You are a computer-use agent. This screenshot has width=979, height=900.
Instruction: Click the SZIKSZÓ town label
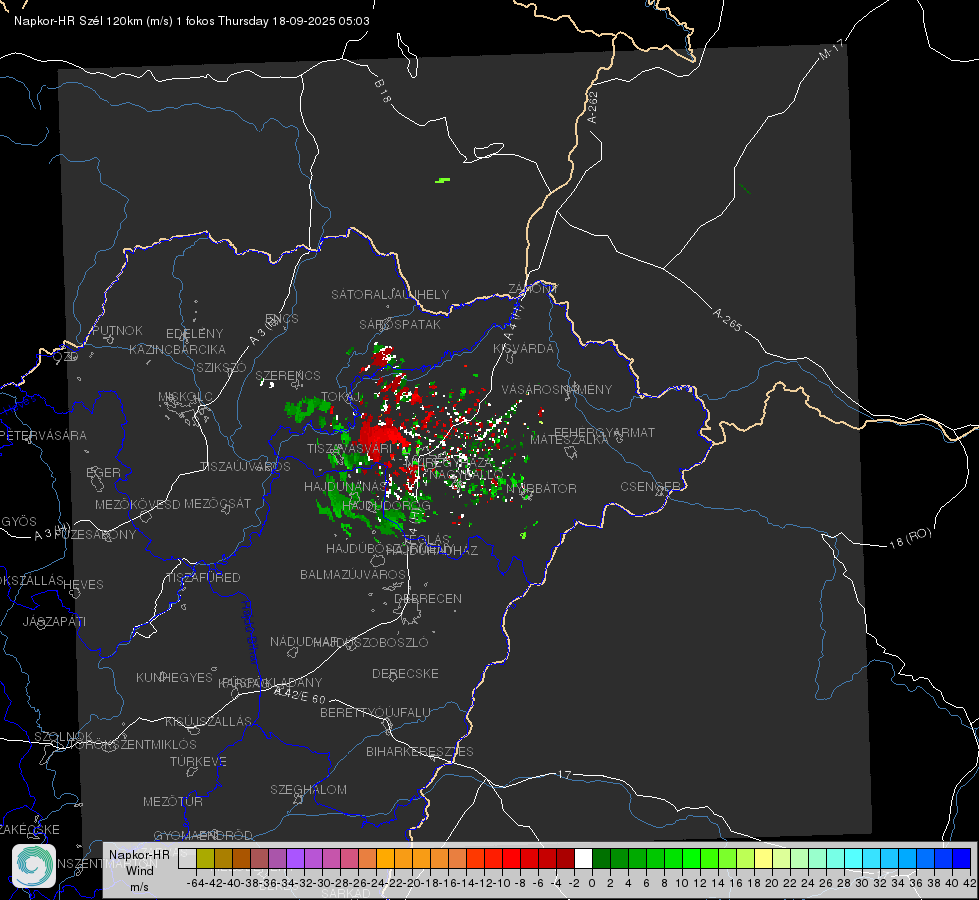(x=221, y=367)
